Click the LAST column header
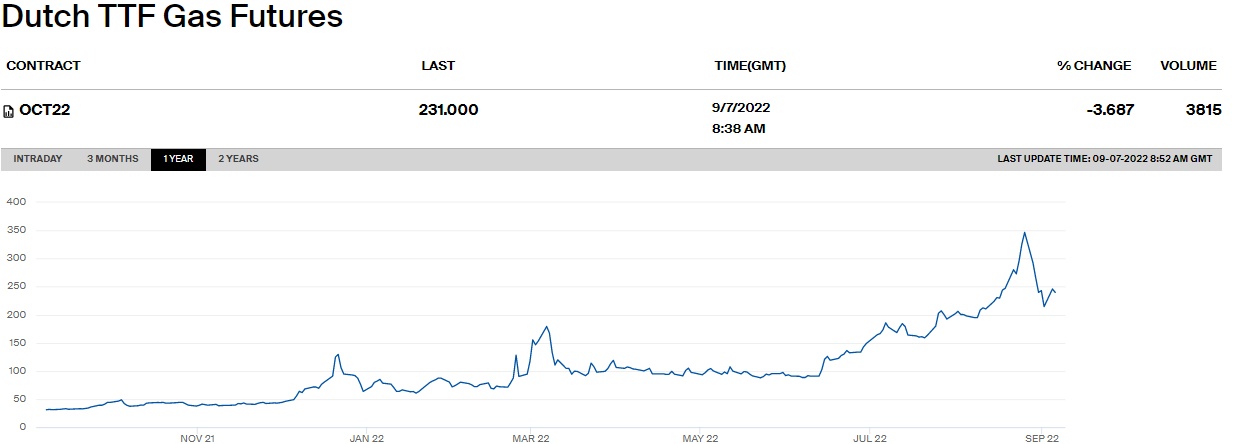The width and height of the screenshot is (1247, 444). pos(438,66)
